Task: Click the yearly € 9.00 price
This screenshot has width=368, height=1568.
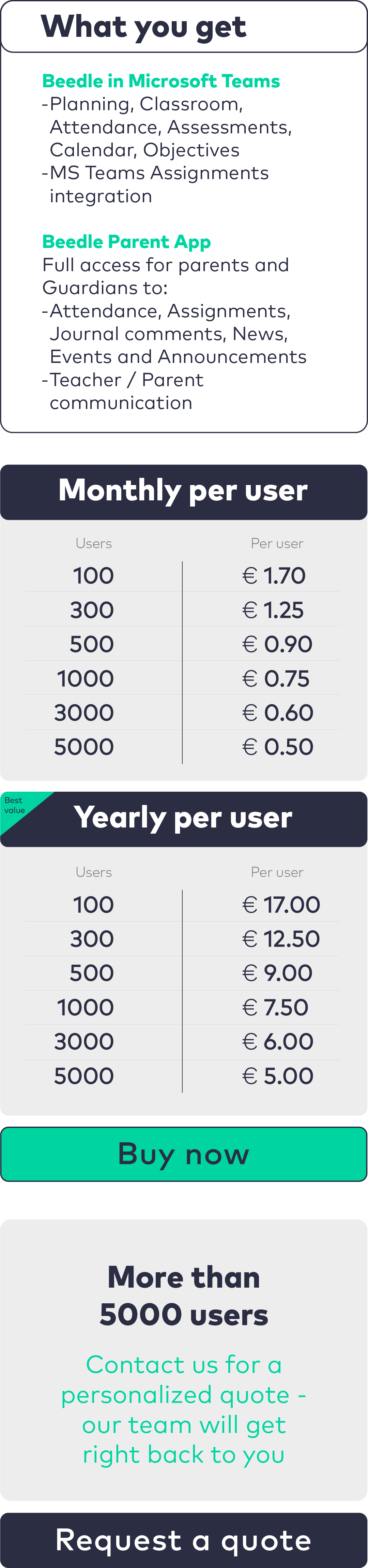Action: [277, 973]
